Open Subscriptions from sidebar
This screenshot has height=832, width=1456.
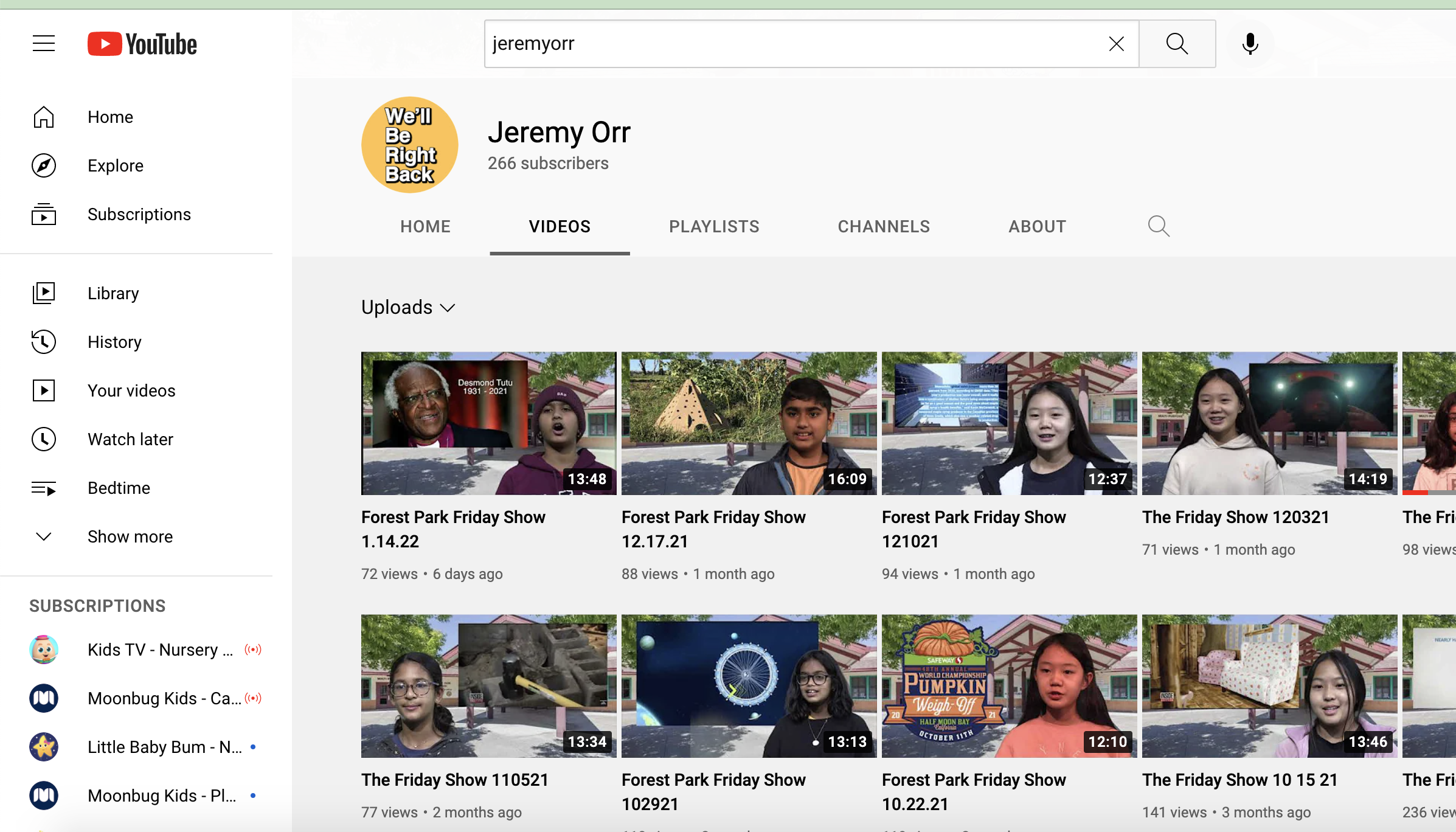(x=139, y=214)
